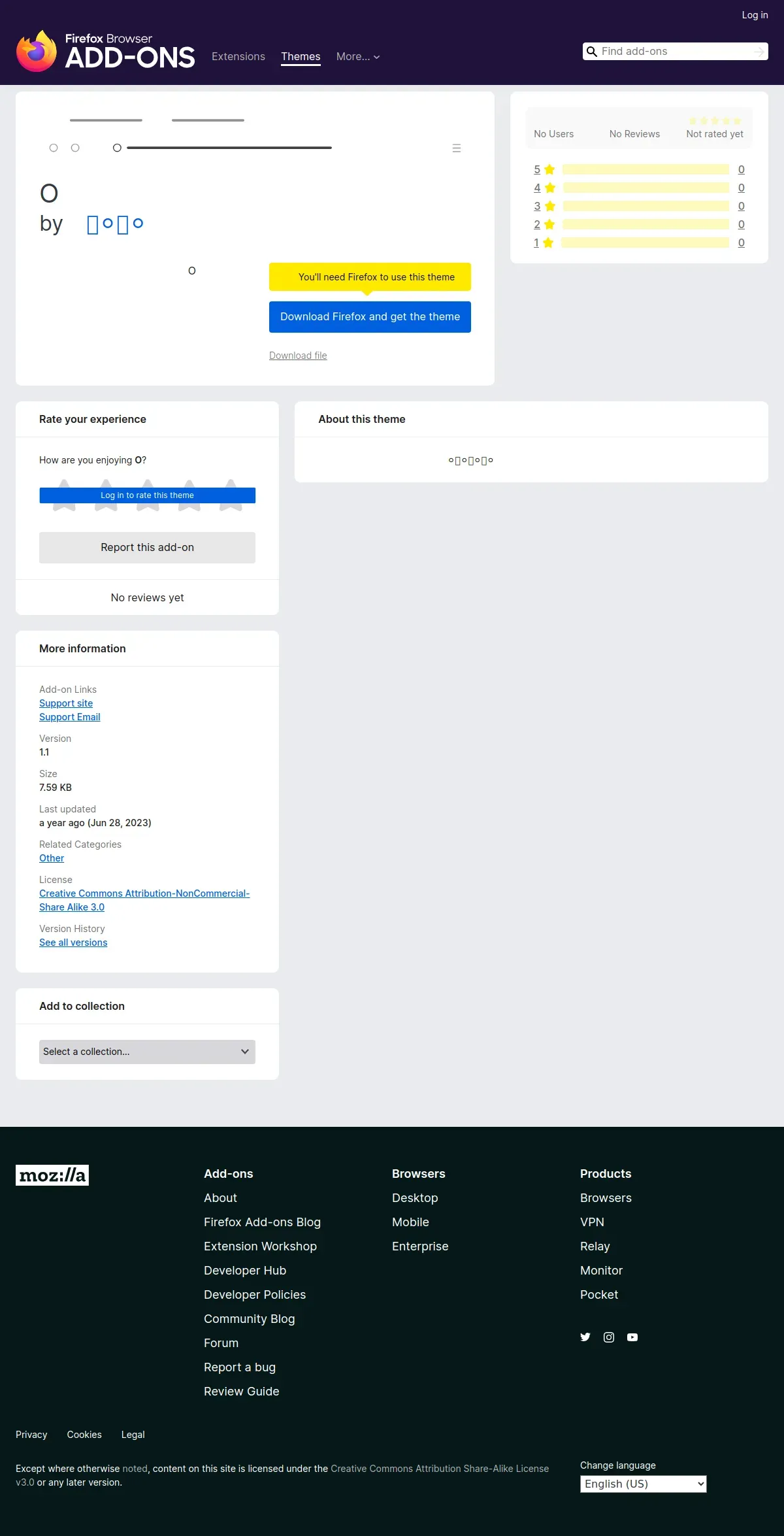Viewport: 784px width, 1536px height.
Task: Click the 5-star rating bar
Action: click(x=645, y=169)
